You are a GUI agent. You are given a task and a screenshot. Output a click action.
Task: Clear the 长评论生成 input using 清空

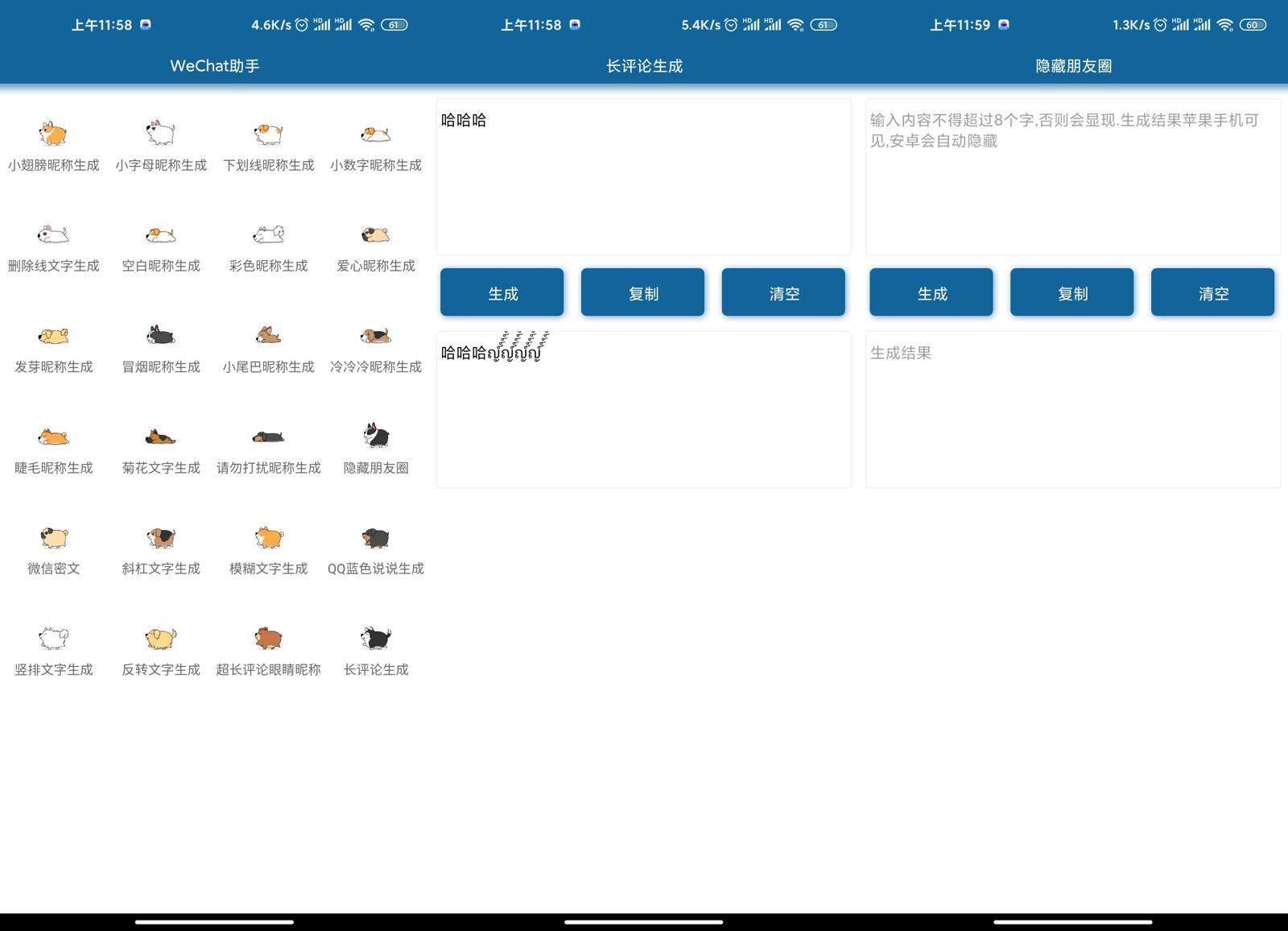(x=782, y=292)
